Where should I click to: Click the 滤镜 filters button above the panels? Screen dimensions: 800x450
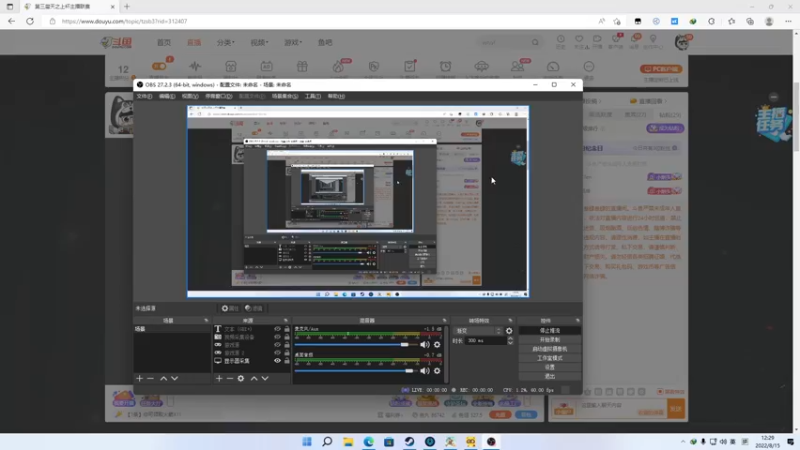(254, 308)
